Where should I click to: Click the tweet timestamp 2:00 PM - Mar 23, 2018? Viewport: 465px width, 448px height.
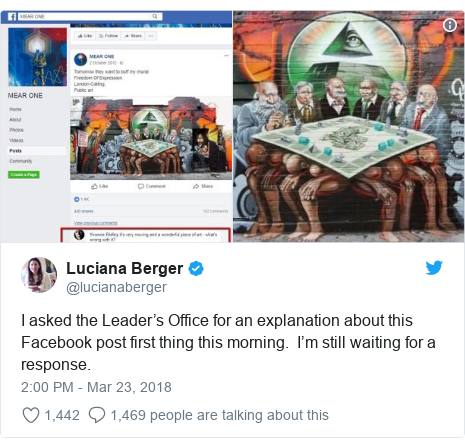pyautogui.click(x=96, y=387)
